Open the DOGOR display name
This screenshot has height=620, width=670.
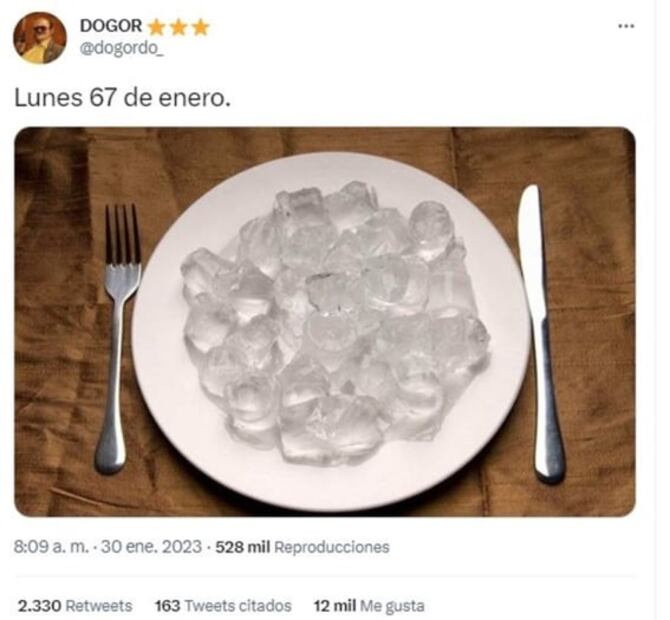coord(111,26)
